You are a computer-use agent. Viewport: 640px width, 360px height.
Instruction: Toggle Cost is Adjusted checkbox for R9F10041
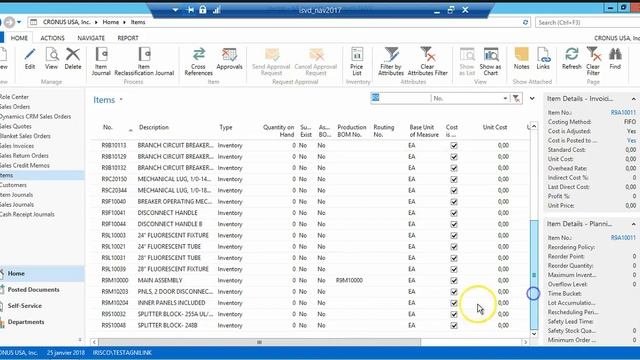[x=454, y=213]
